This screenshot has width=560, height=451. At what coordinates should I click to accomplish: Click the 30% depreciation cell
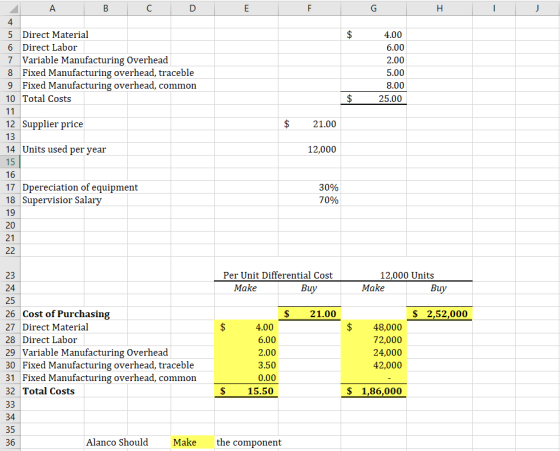(309, 187)
